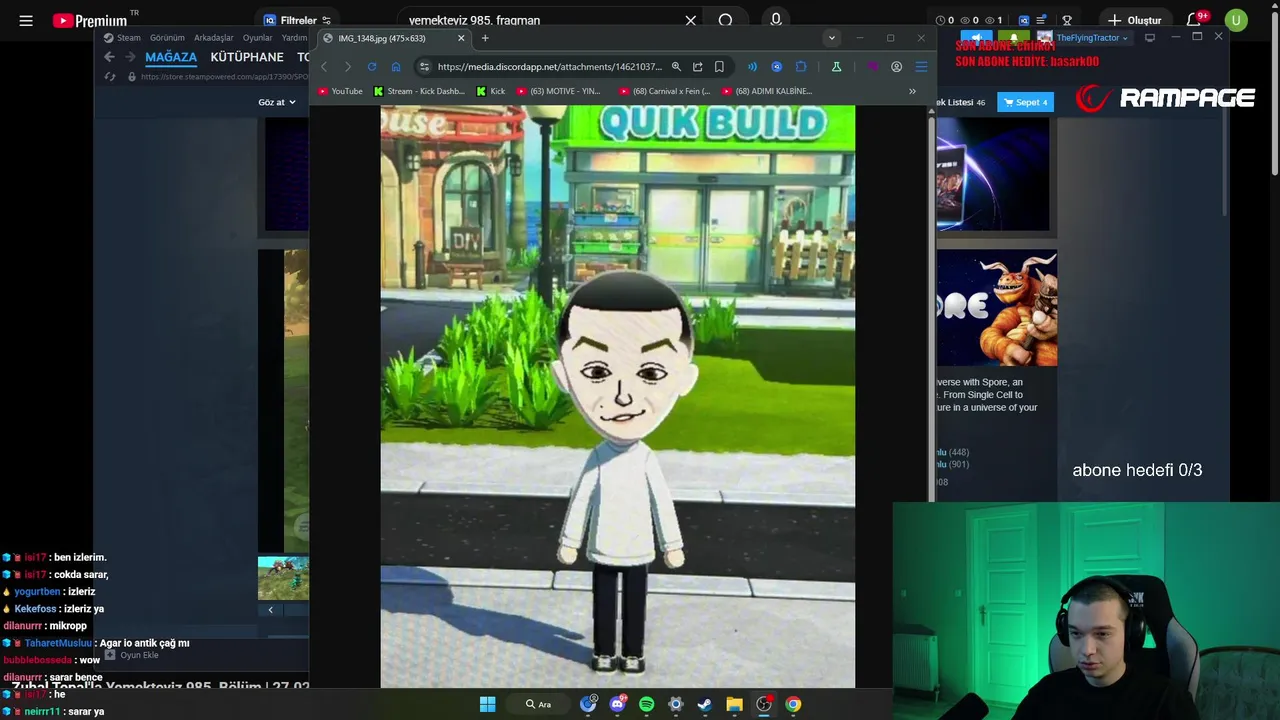Open the Carnival x Fein bookmark
This screenshot has height=720, width=1280.
664,91
